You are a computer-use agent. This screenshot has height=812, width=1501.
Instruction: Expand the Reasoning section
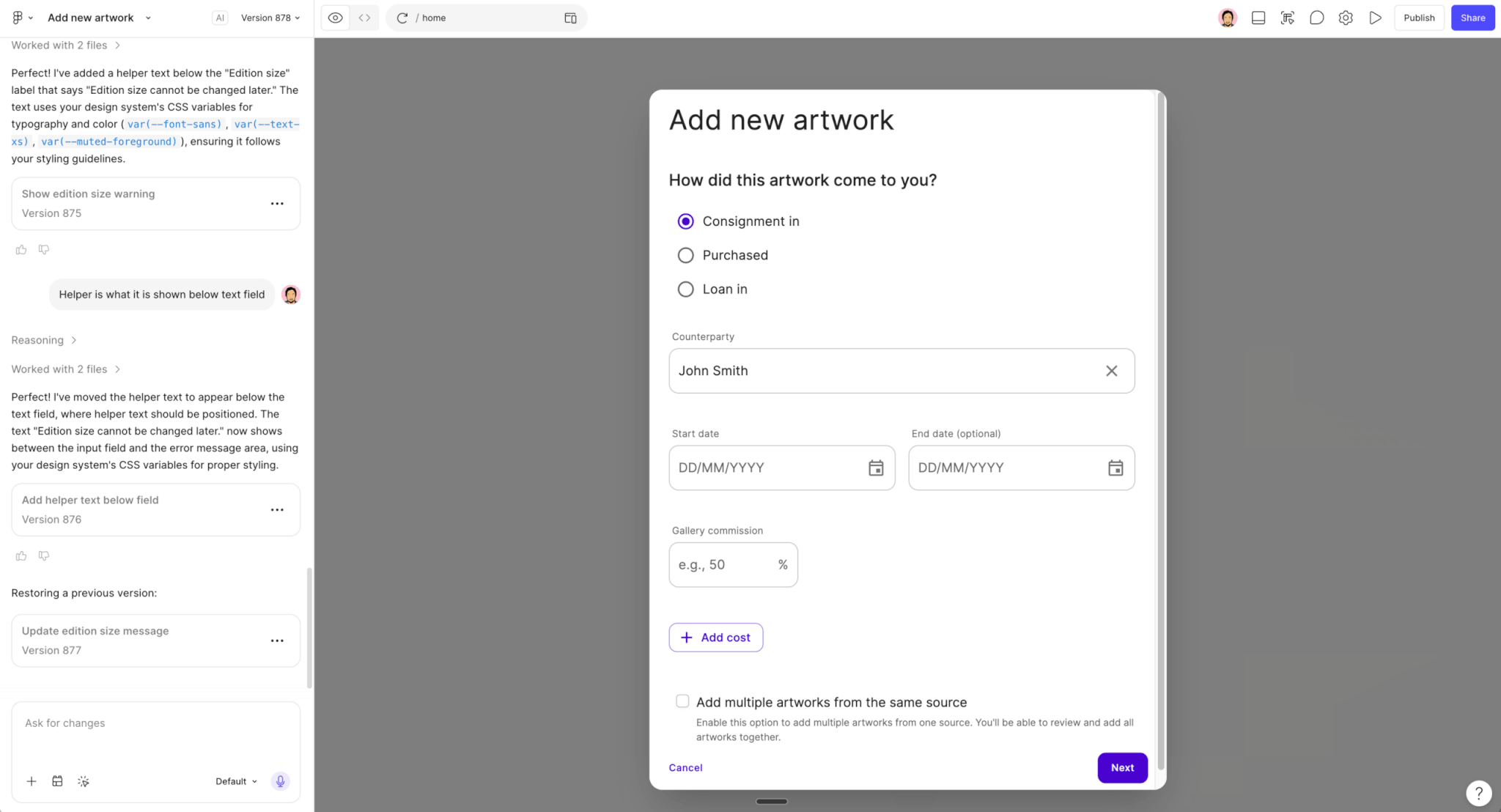tap(43, 340)
